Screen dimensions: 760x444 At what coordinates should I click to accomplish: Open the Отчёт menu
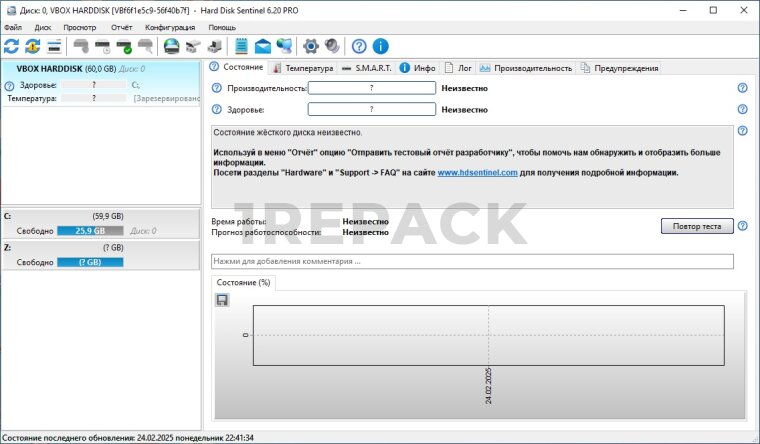point(121,27)
